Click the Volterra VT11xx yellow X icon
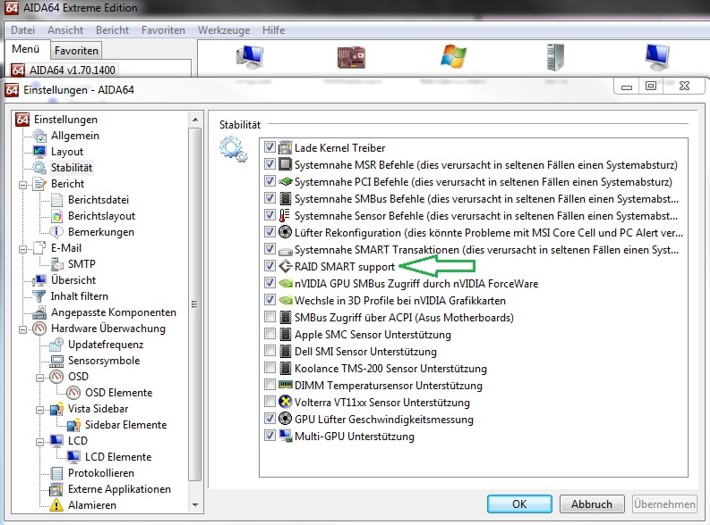The height and width of the screenshot is (525, 710). coord(285,402)
